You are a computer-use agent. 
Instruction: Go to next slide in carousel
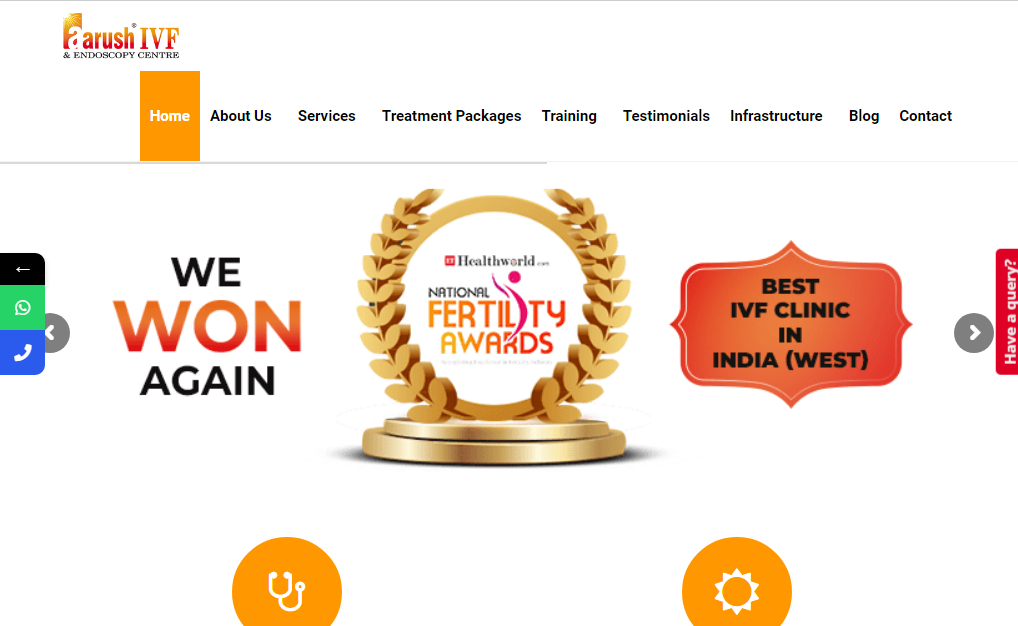pos(973,333)
